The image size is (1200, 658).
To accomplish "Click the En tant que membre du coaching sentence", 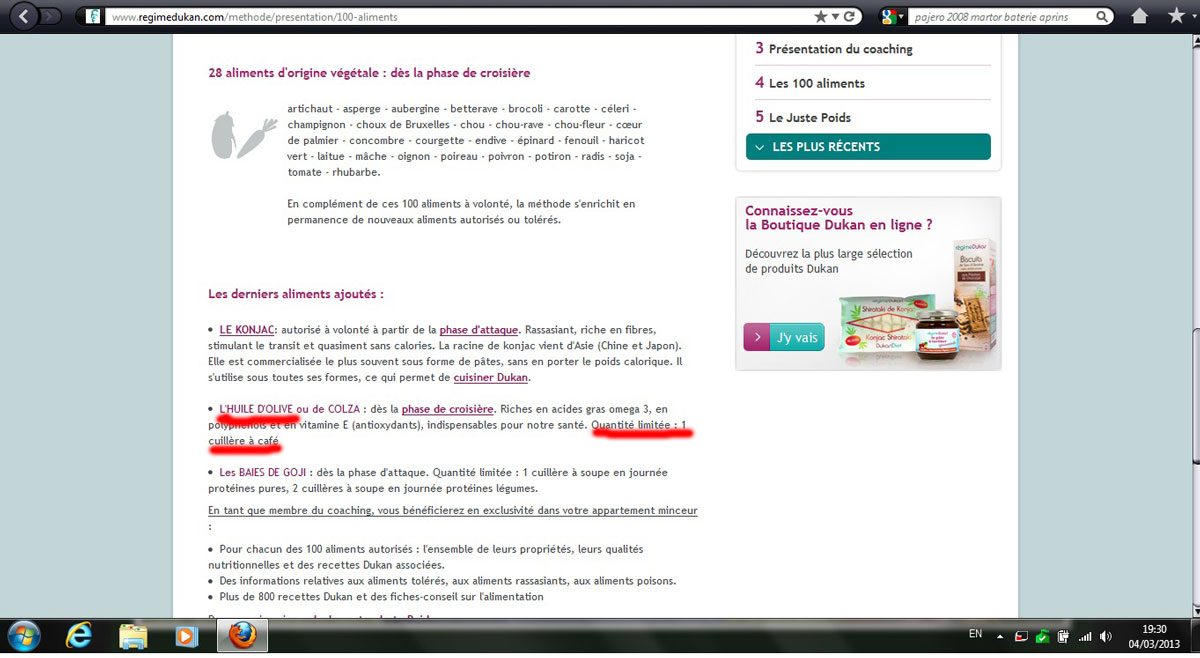I will (453, 510).
